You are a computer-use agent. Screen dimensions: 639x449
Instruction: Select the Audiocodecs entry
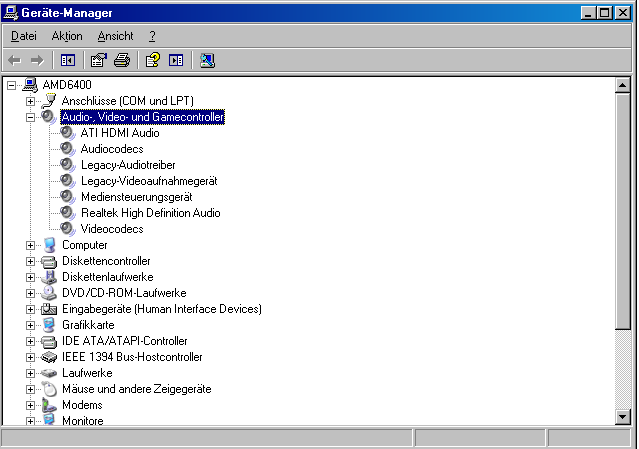coord(112,149)
